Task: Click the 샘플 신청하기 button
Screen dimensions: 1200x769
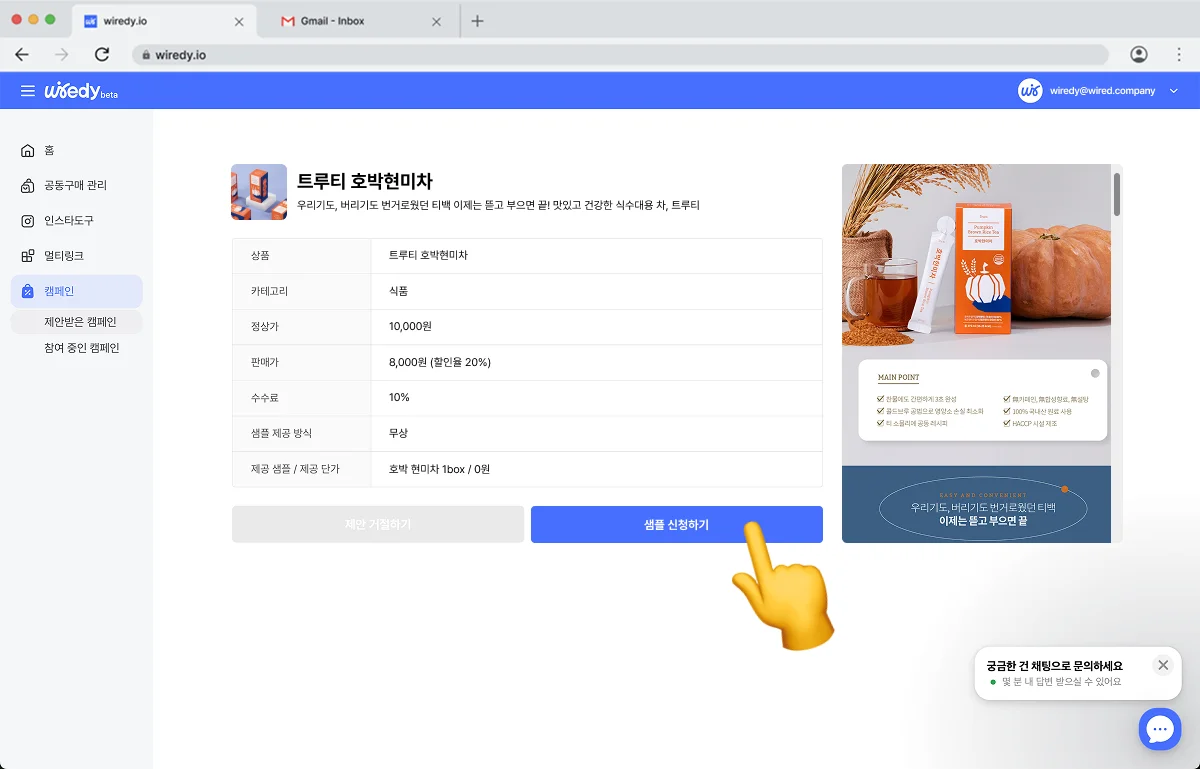Action: point(677,524)
